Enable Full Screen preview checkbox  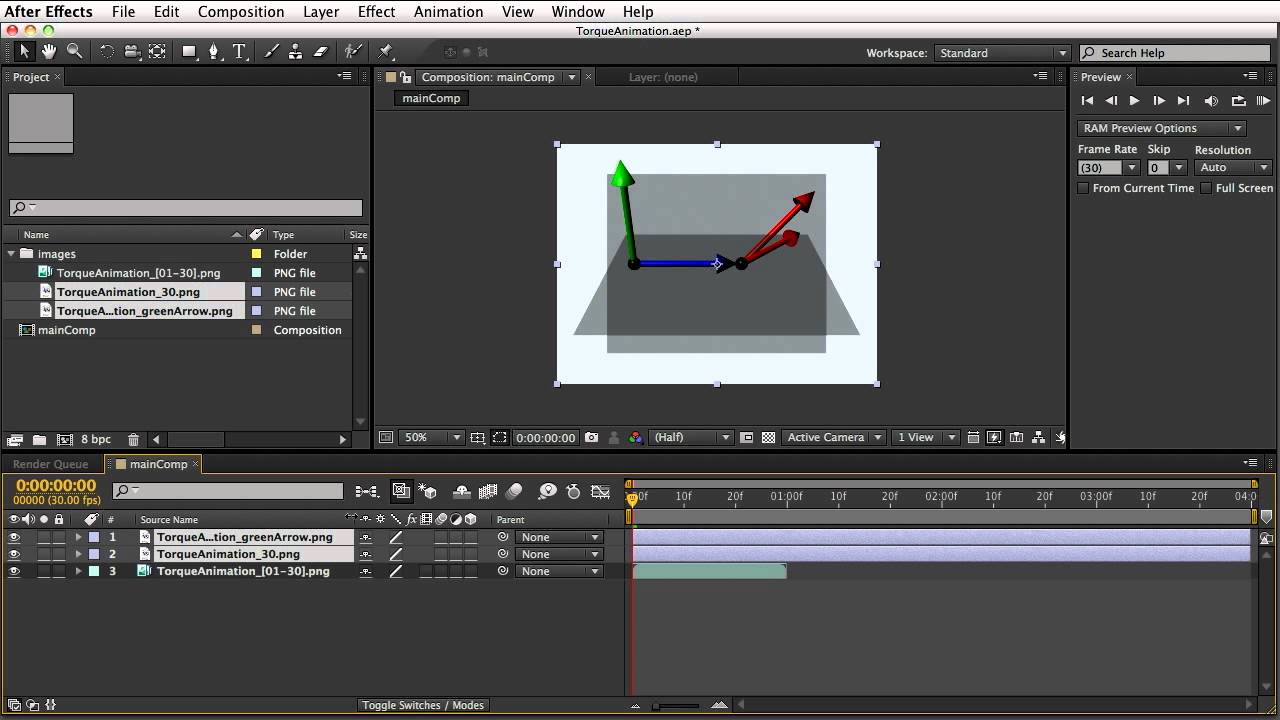tap(1206, 188)
